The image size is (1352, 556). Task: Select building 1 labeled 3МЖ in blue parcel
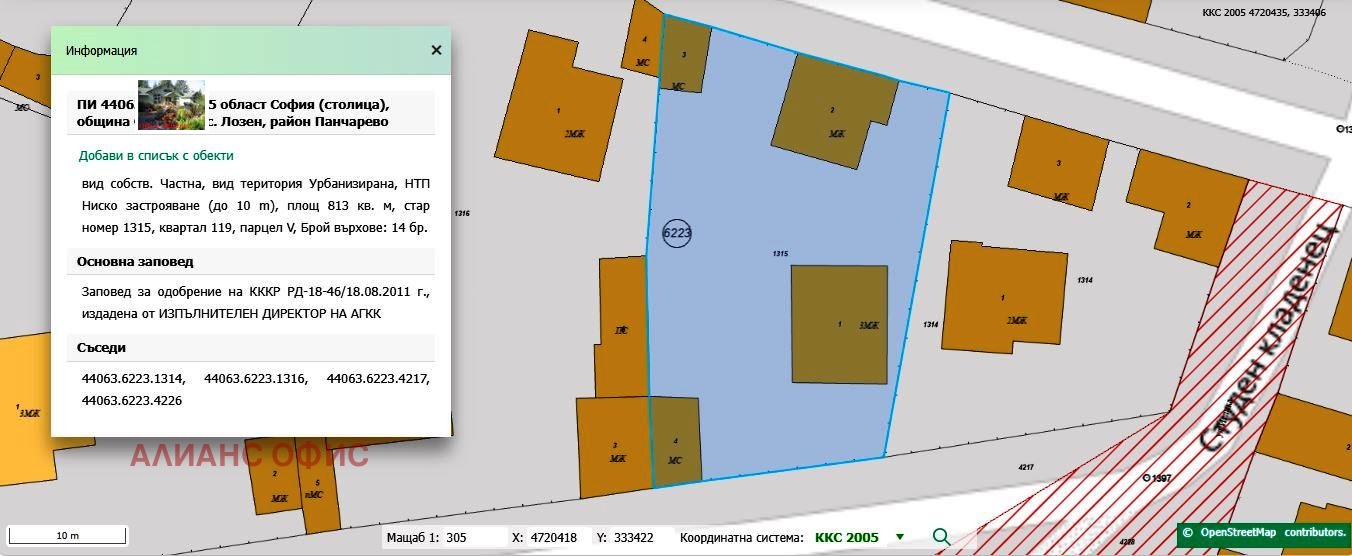[x=839, y=324]
